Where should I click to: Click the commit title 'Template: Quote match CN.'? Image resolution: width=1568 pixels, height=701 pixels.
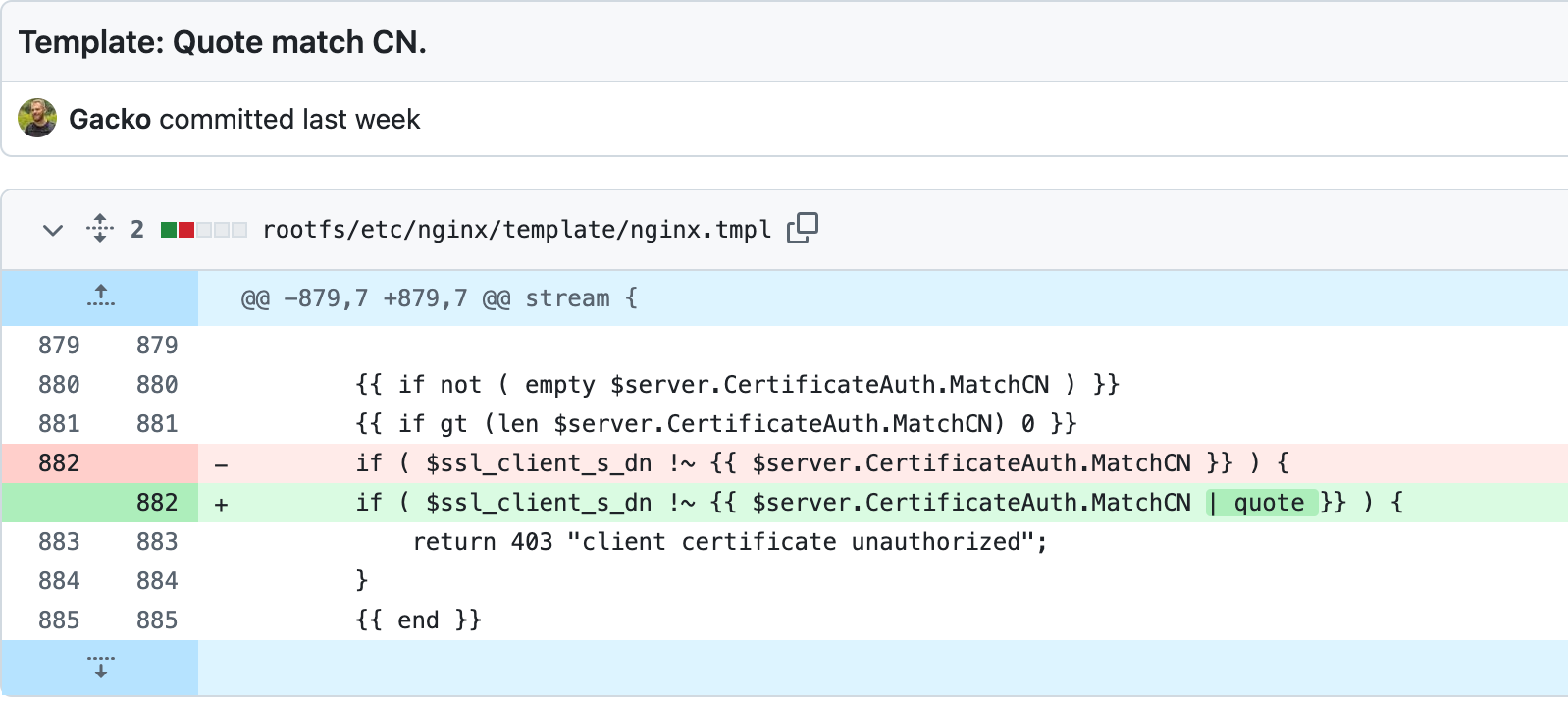(223, 42)
